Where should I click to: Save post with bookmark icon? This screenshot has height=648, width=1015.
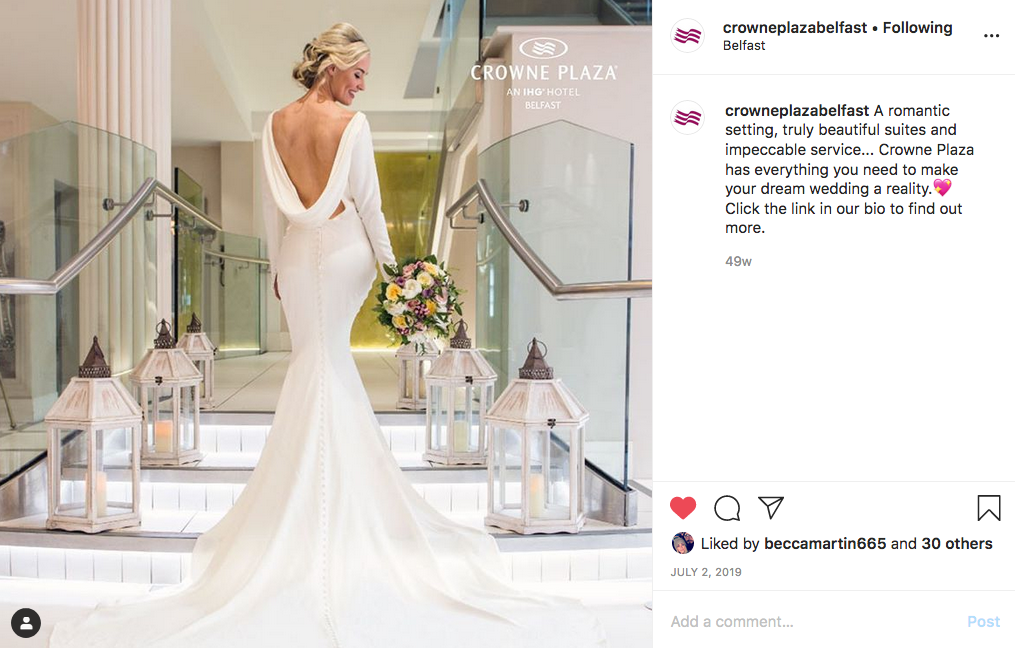point(988,508)
